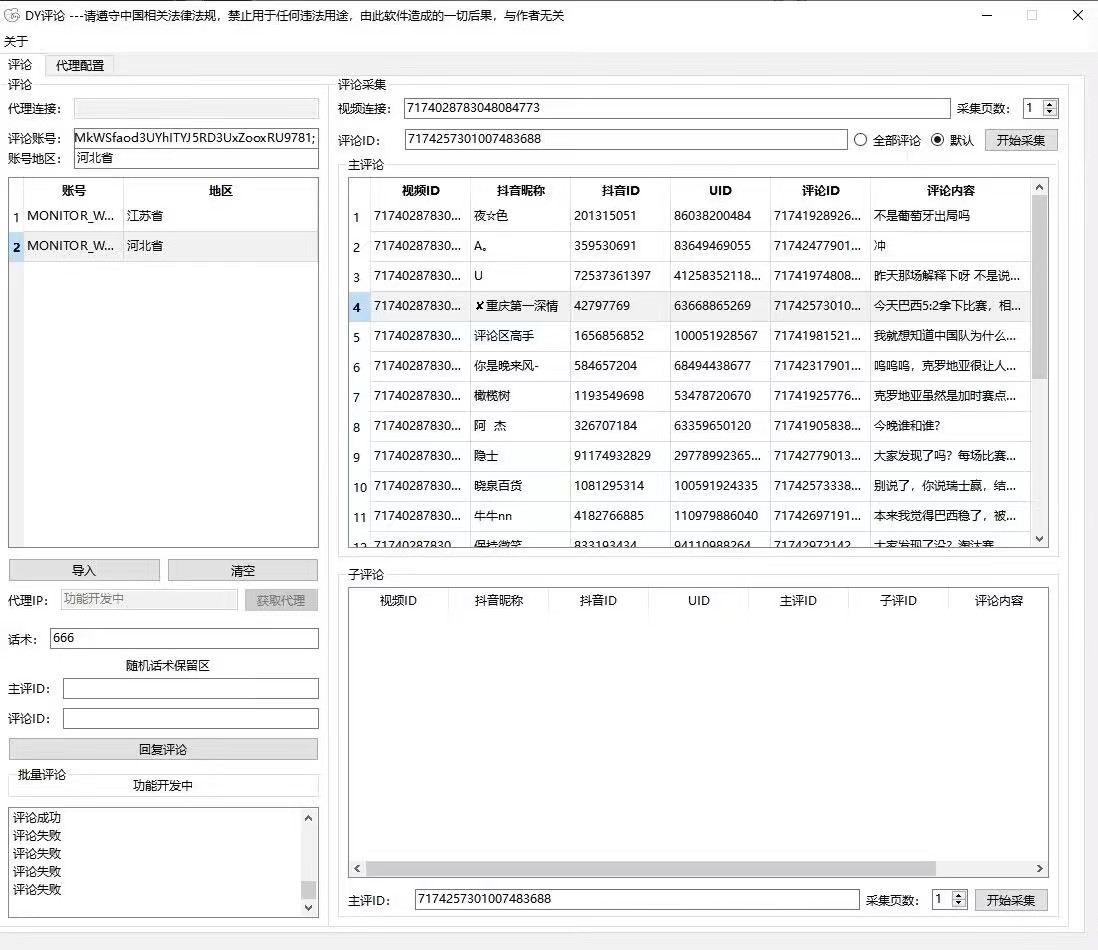Click the 抖音昵称 header in 主评论 table
Screen dimensions: 1098x950
click(520, 190)
